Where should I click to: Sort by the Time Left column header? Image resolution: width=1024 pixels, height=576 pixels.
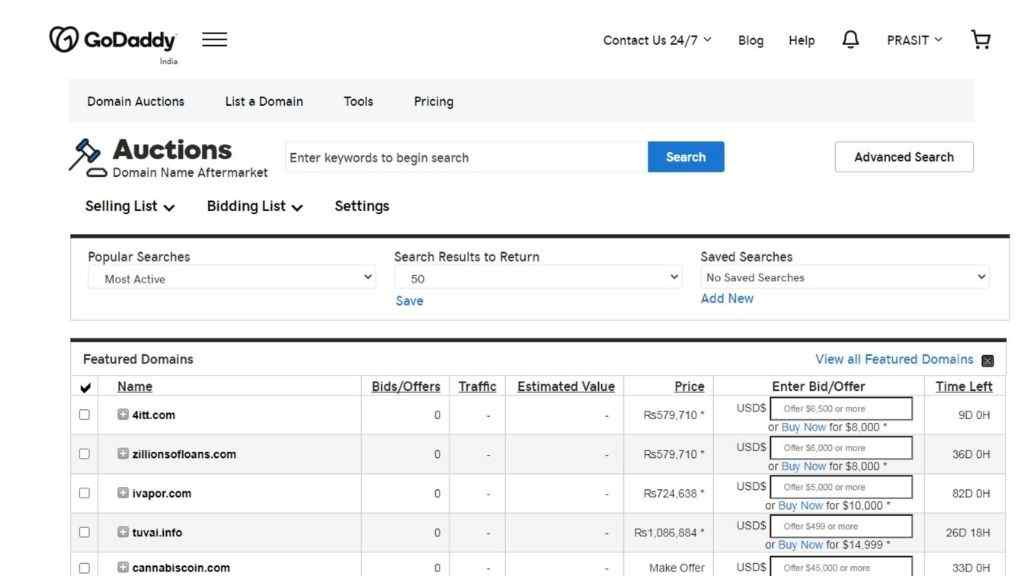(x=964, y=387)
